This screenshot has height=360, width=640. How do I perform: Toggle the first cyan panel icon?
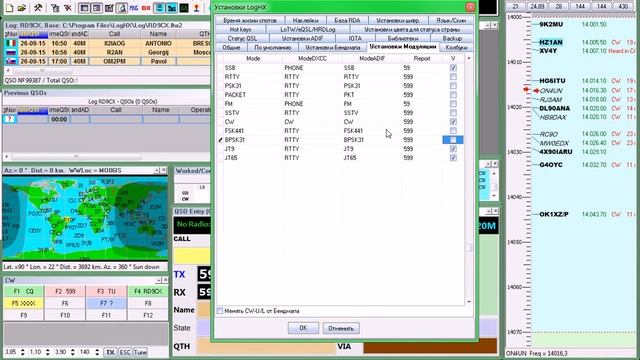(x=160, y=7)
